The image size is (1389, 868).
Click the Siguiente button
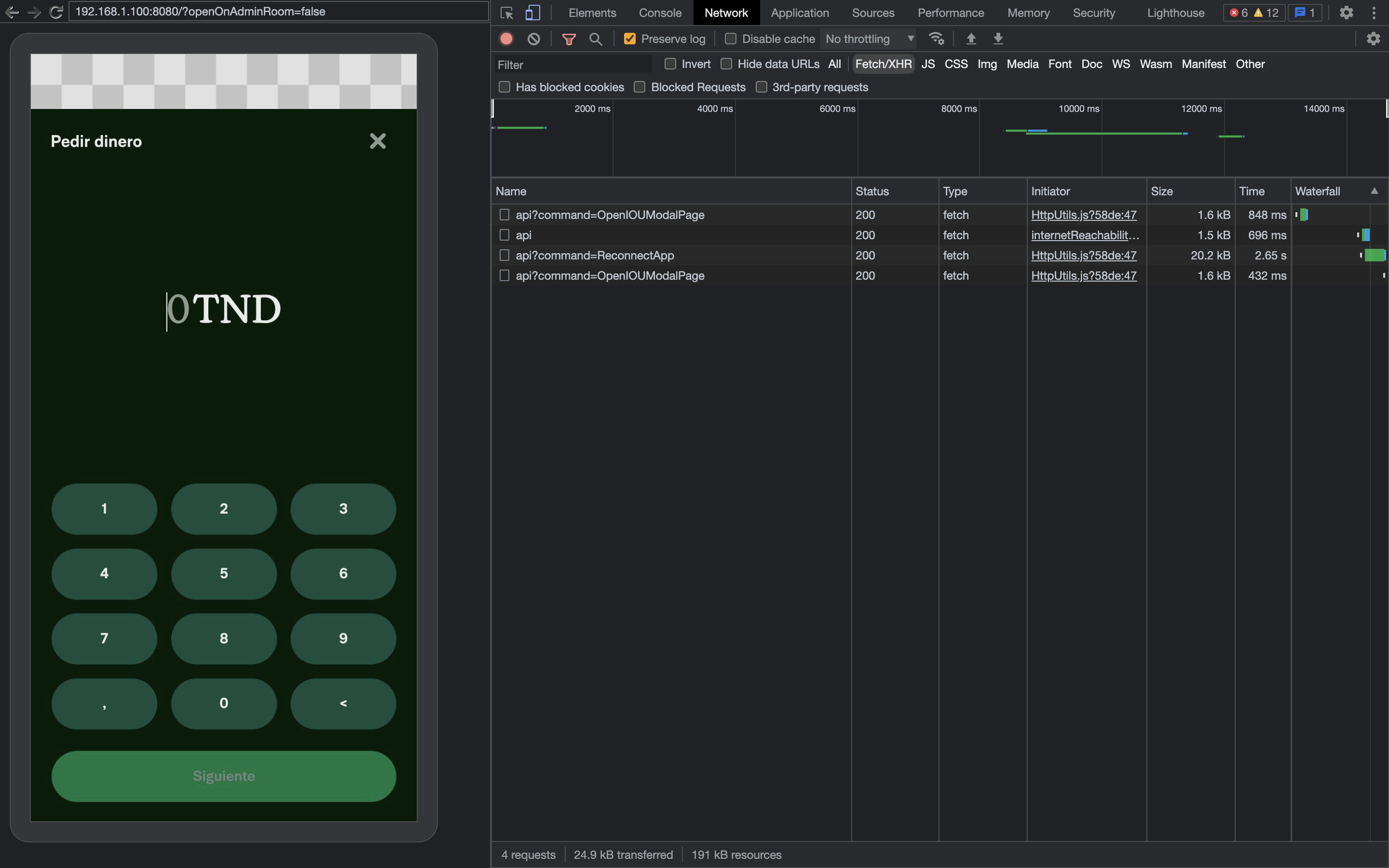224,776
